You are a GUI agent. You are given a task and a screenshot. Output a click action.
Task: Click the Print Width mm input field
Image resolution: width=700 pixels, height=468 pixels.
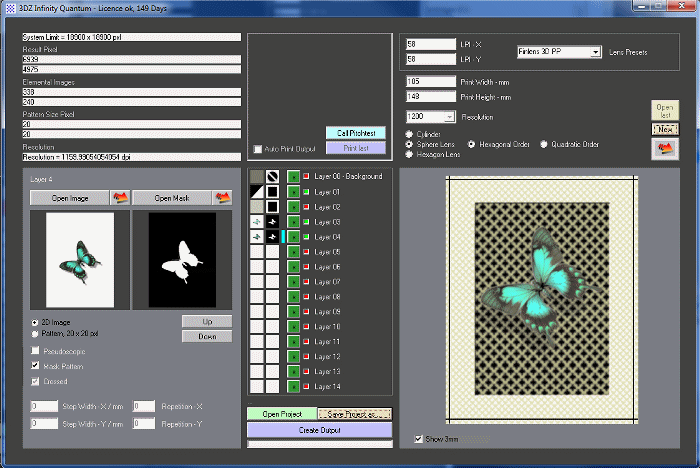(x=430, y=81)
